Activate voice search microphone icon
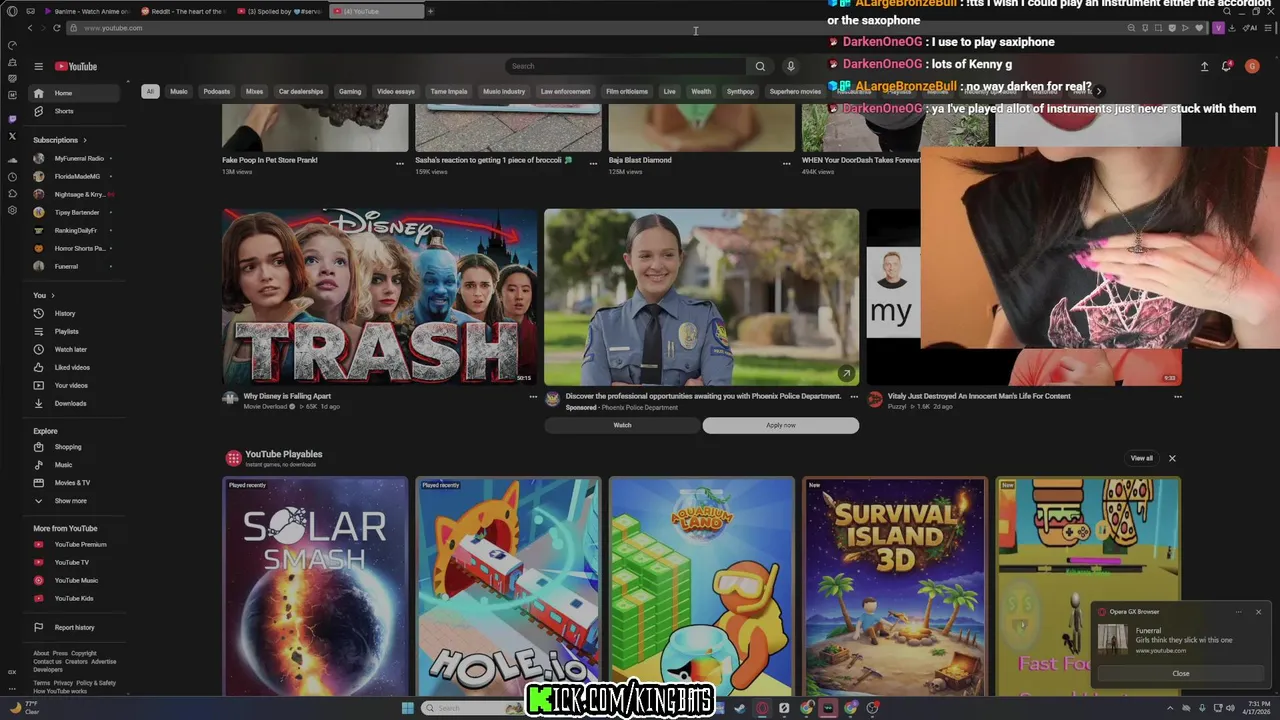 pos(790,66)
